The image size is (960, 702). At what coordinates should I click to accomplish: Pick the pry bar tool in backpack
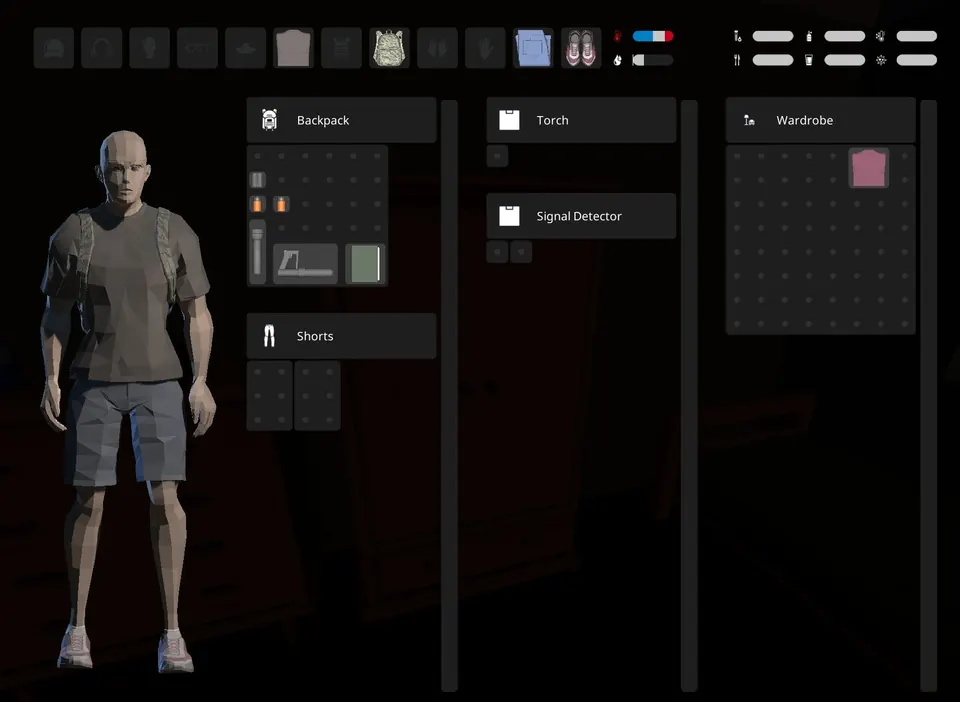[x=306, y=264]
